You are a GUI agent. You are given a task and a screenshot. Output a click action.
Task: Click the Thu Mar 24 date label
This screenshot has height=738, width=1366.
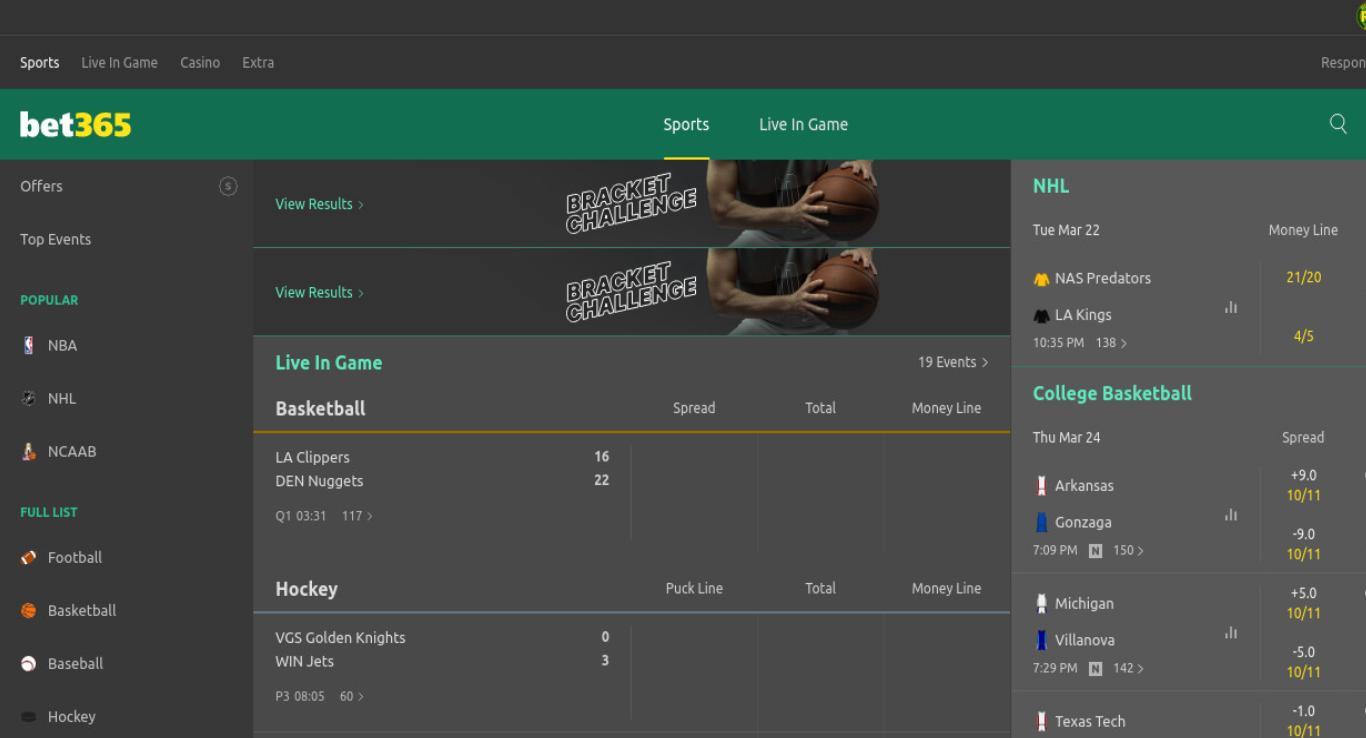[x=1067, y=437]
